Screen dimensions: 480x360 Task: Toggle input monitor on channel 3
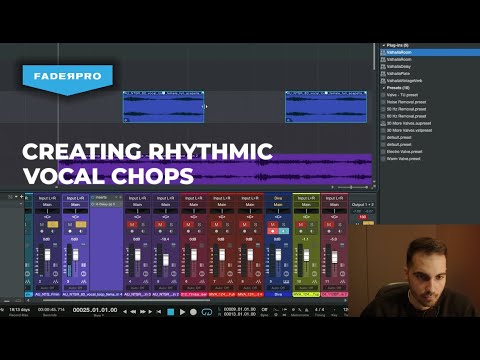(x=81, y=231)
